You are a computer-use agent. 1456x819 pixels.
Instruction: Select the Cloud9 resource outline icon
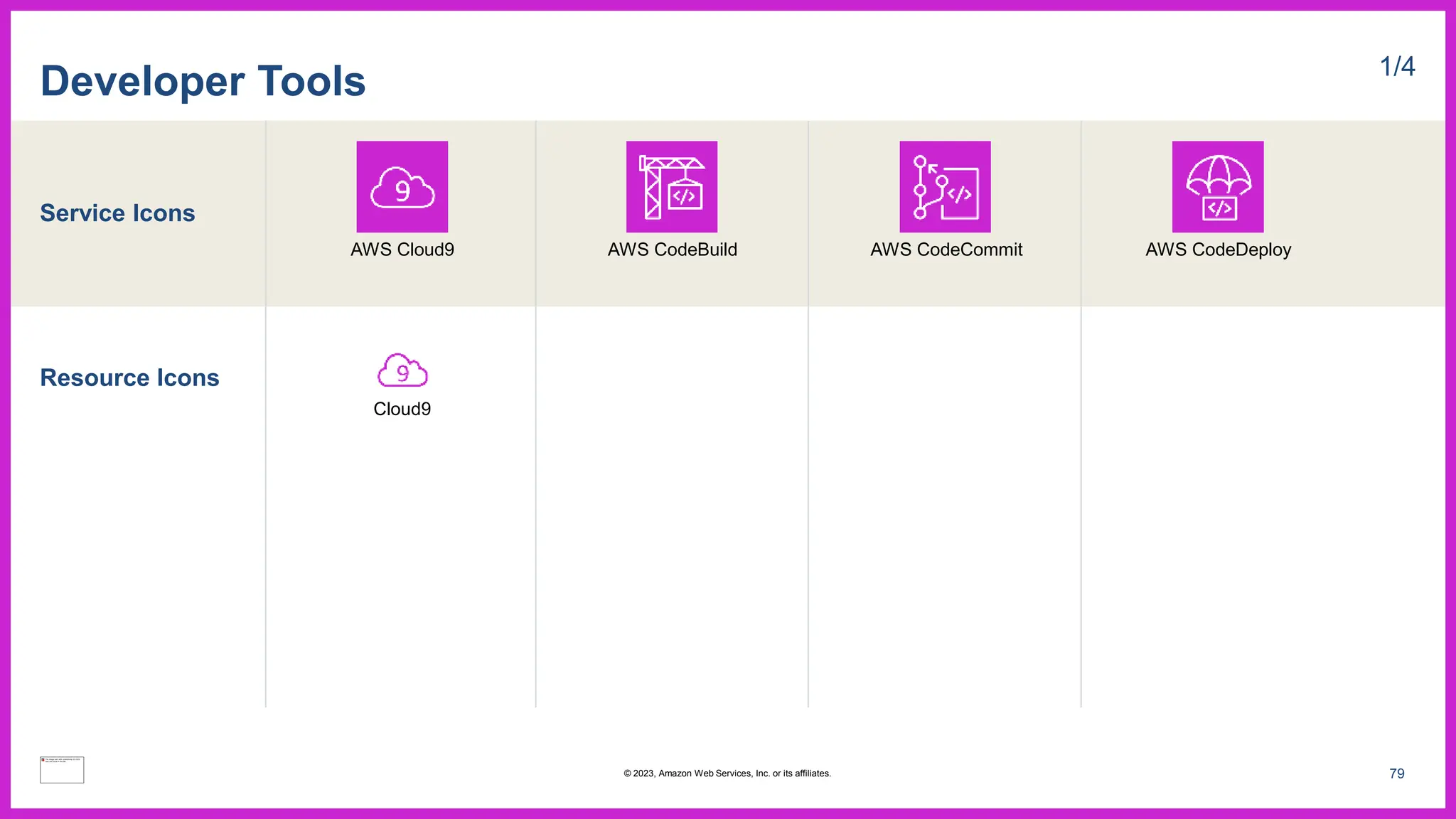(402, 370)
